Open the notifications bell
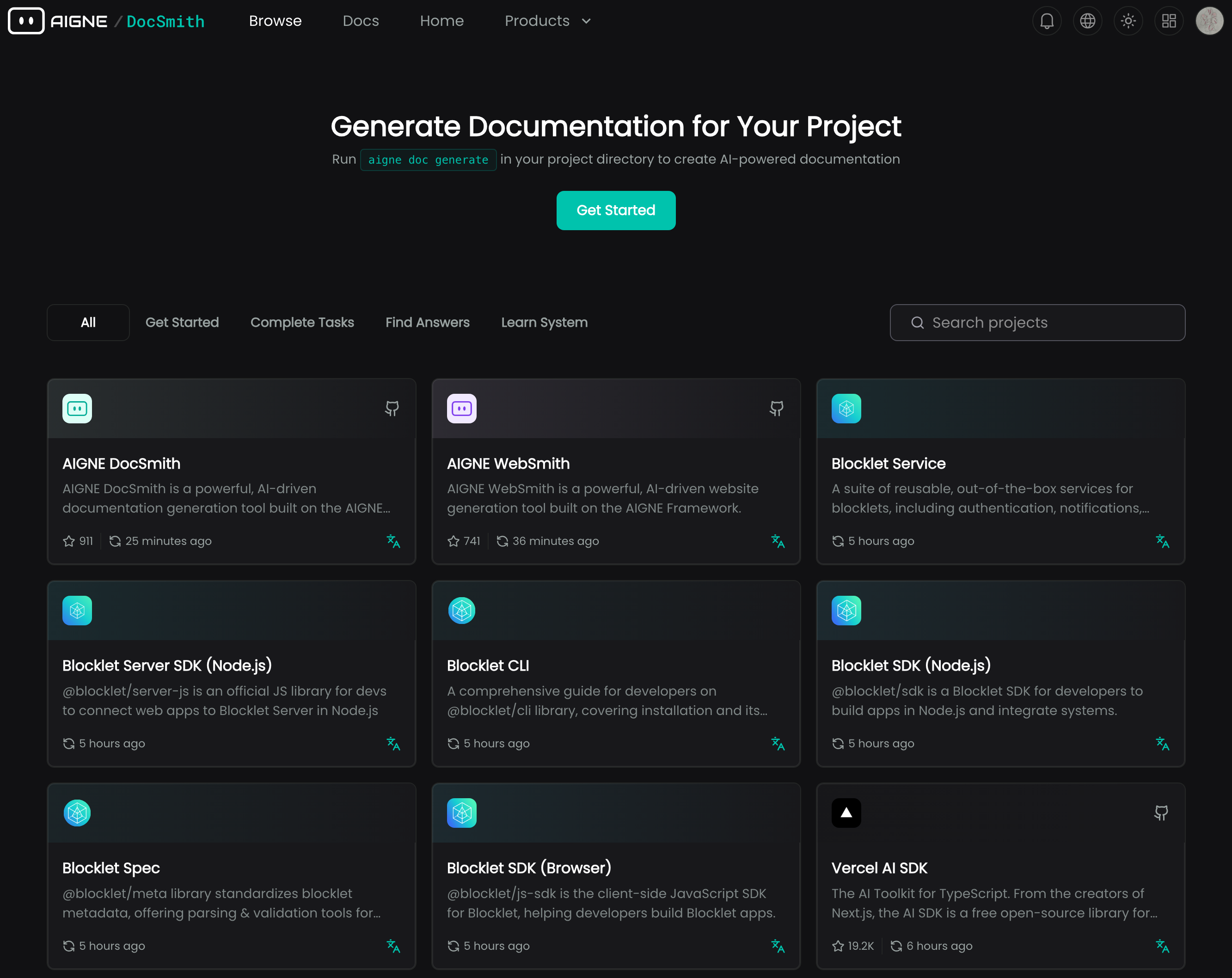Screen dimensions: 1232x978 1046,21
